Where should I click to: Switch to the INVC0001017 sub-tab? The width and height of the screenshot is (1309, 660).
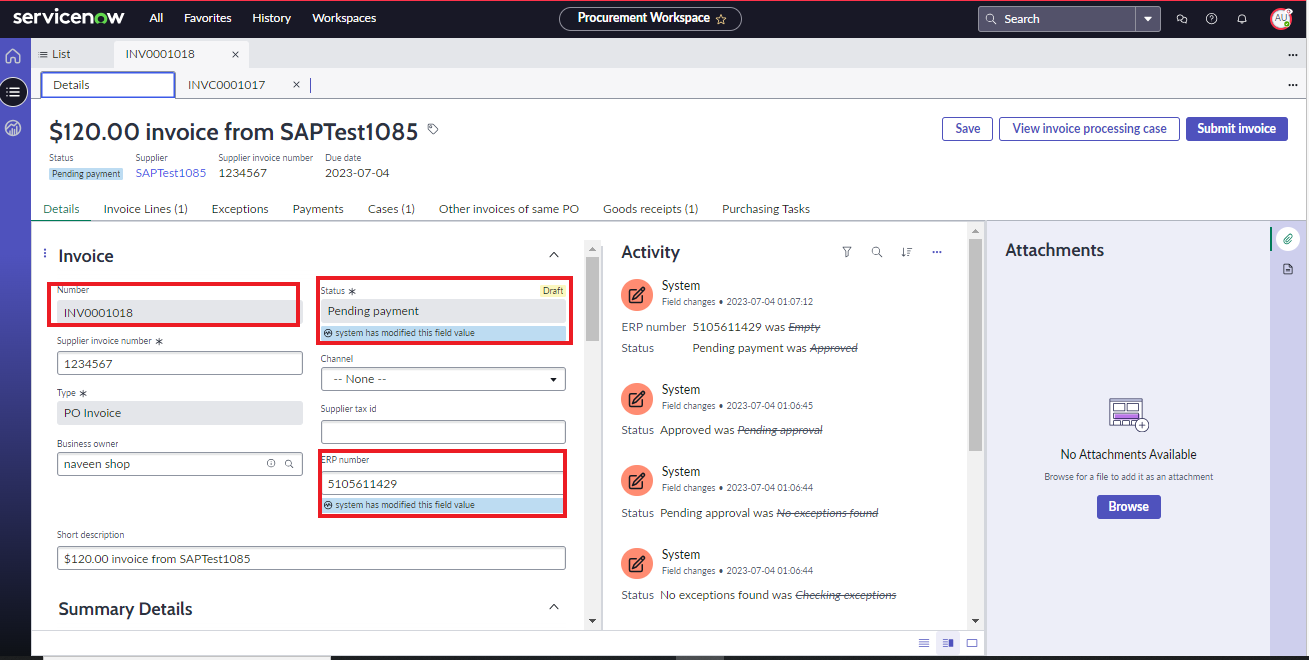(227, 85)
